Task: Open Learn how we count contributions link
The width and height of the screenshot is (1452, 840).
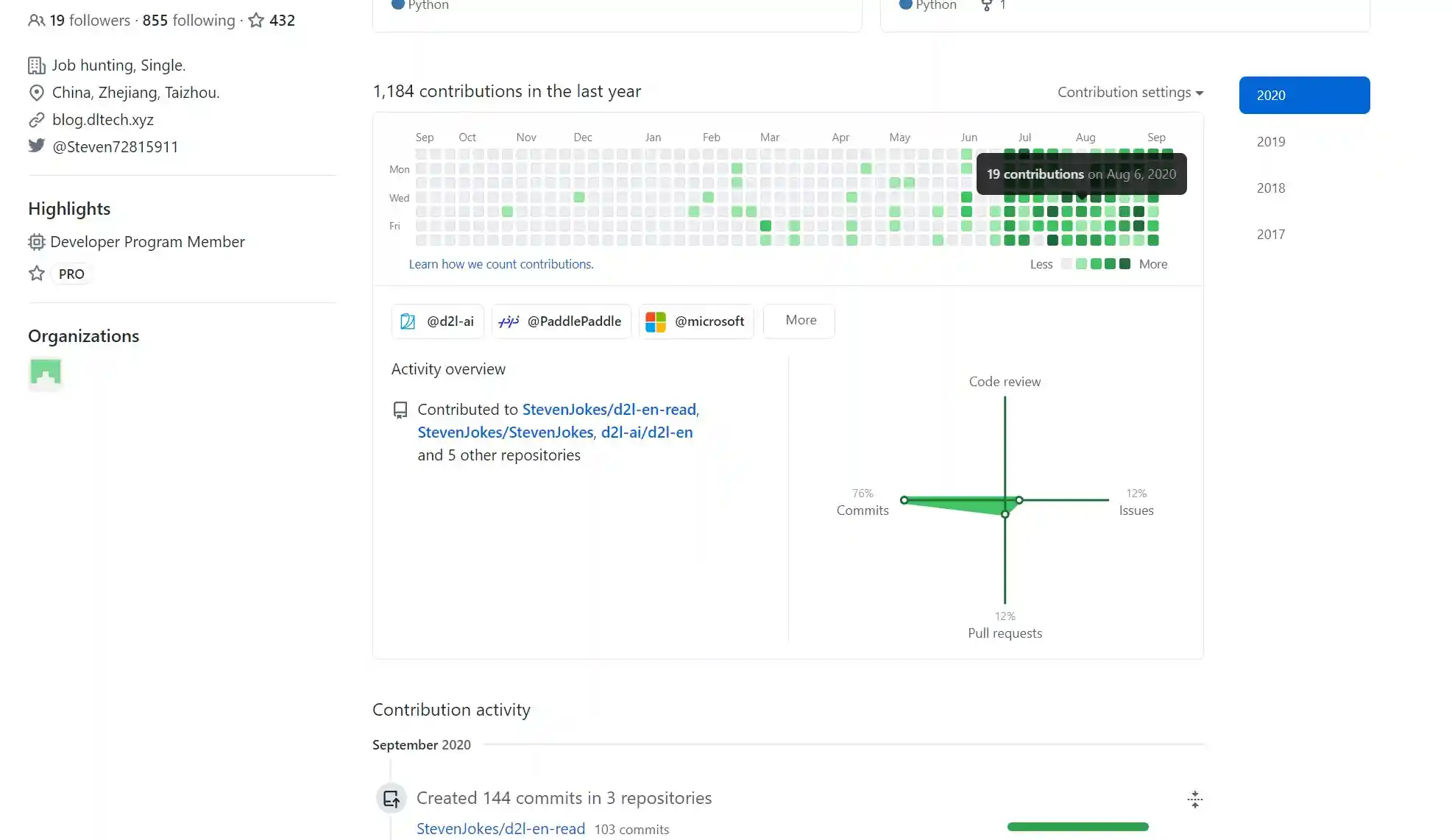Action: [500, 264]
